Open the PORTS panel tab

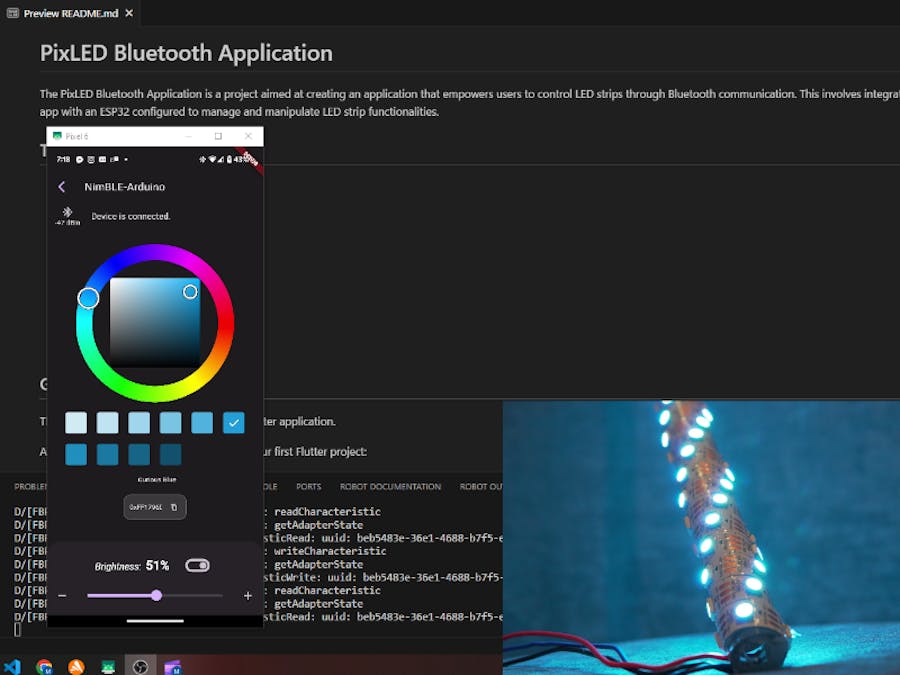(x=308, y=487)
